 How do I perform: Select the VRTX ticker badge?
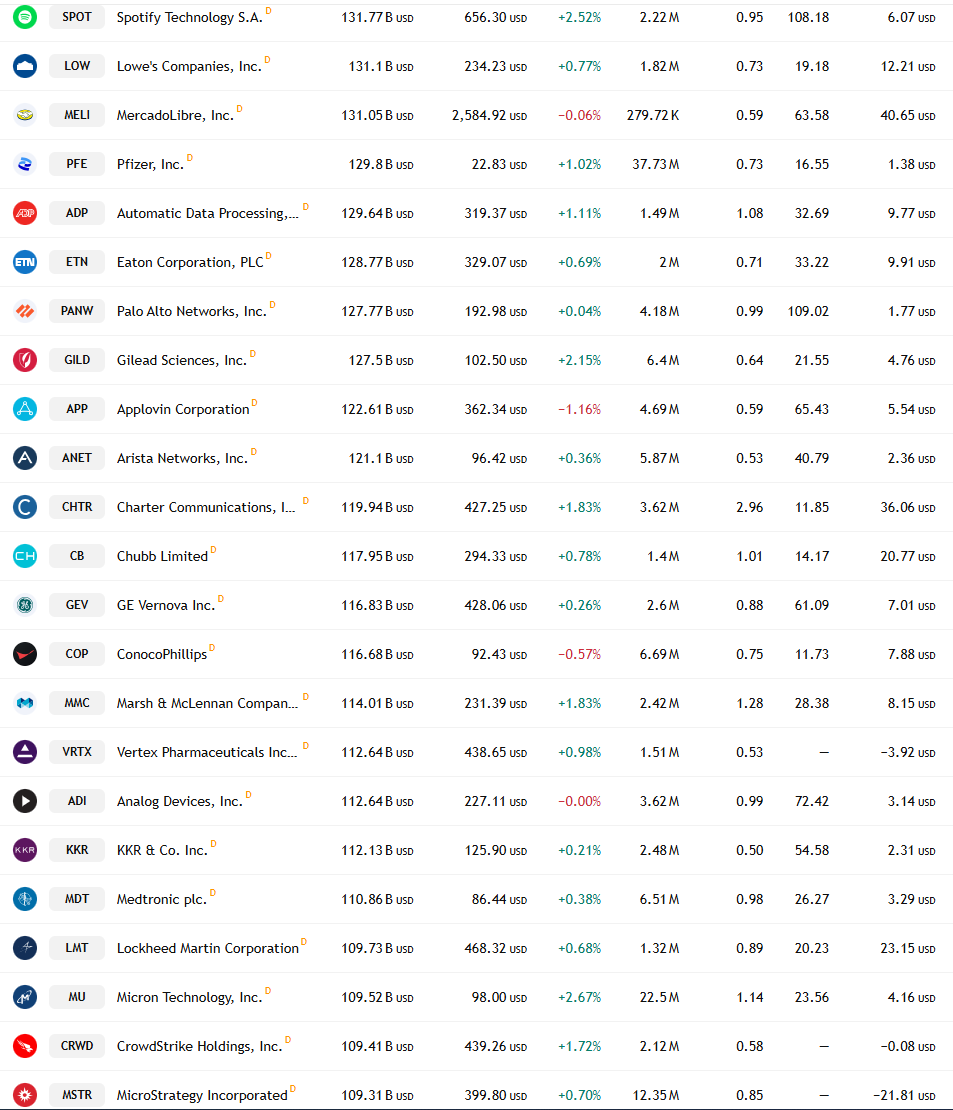pyautogui.click(x=77, y=752)
